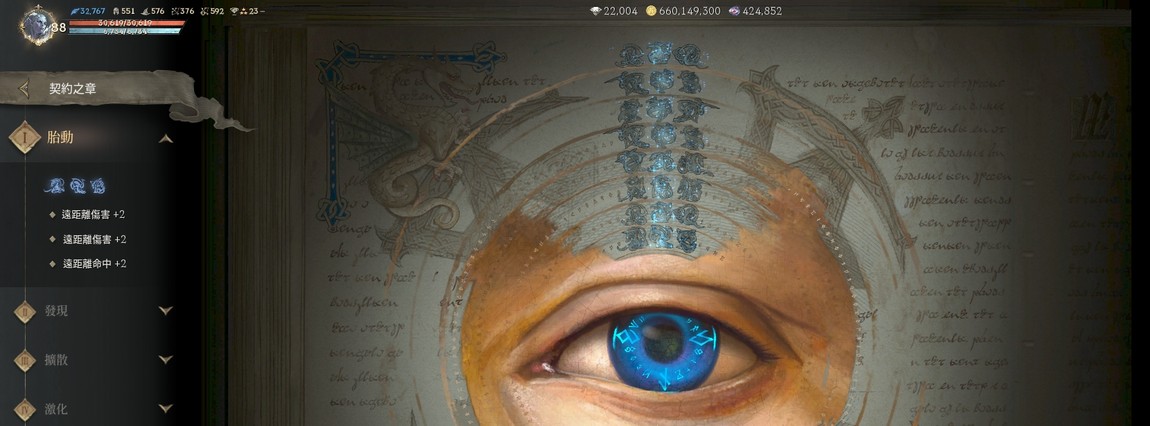Click the gold coin currency icon
Image resolution: width=1150 pixels, height=426 pixels.
651,11
